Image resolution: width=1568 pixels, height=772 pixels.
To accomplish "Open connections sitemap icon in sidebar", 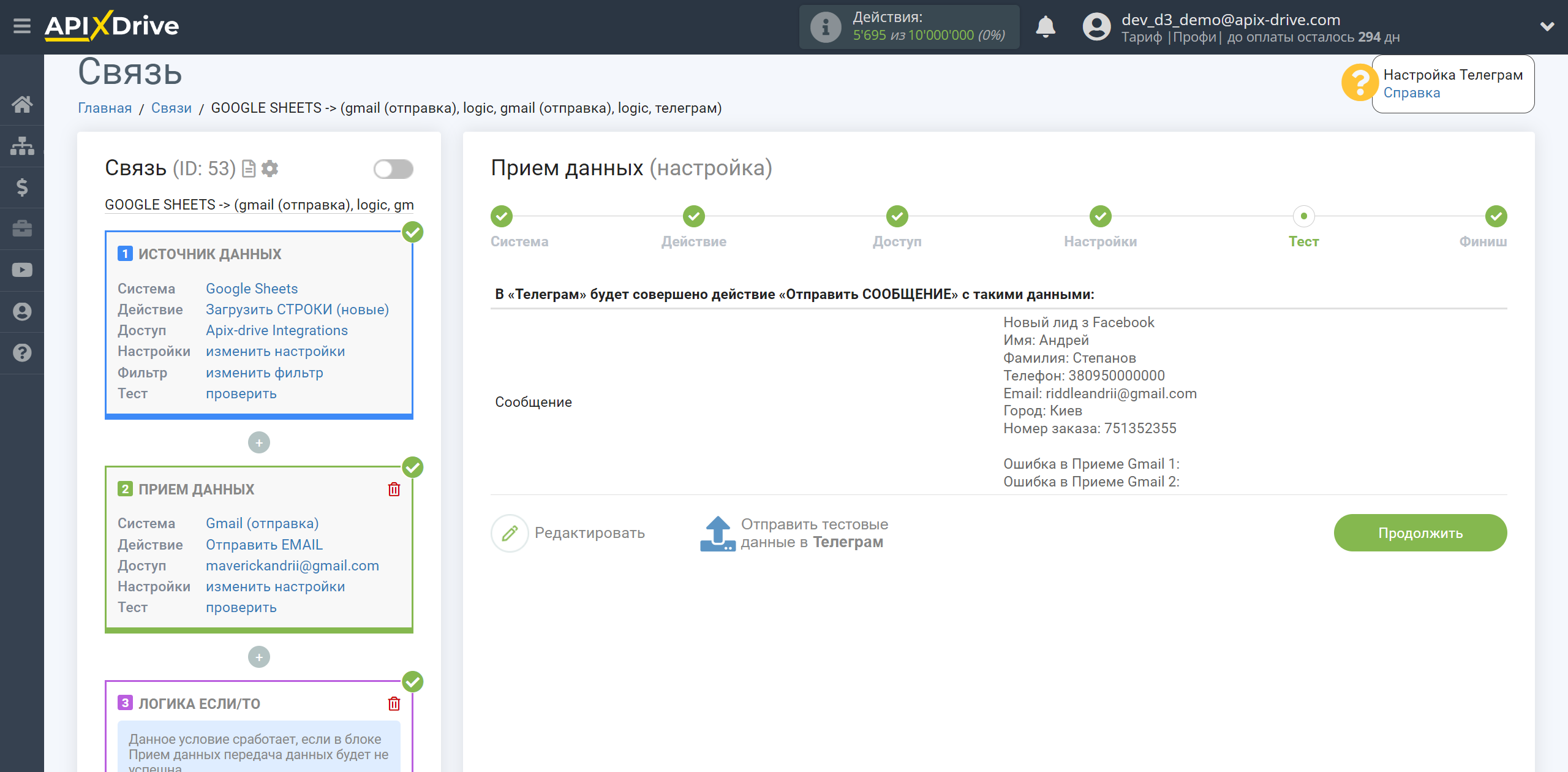I will [x=22, y=146].
